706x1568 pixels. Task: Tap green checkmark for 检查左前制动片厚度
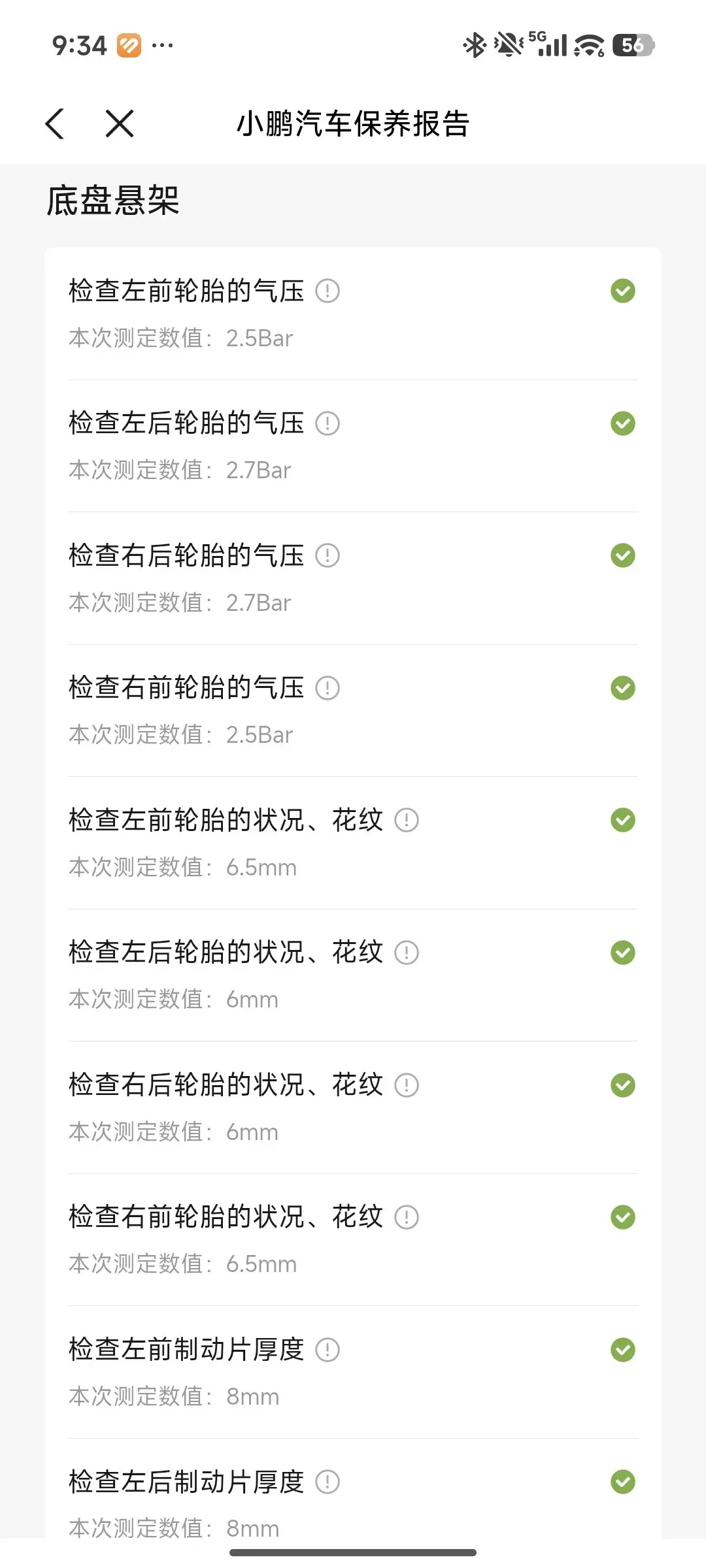pyautogui.click(x=622, y=1350)
